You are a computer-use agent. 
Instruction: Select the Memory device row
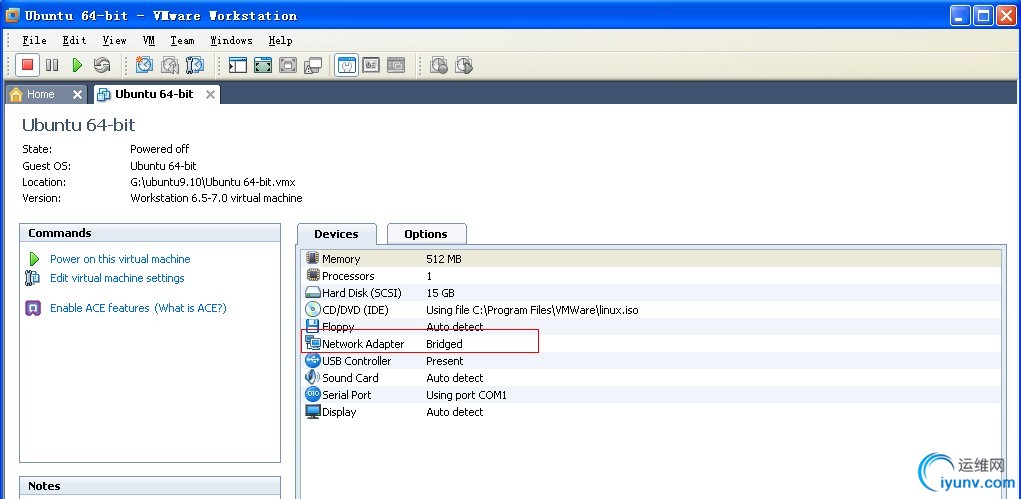coord(341,259)
